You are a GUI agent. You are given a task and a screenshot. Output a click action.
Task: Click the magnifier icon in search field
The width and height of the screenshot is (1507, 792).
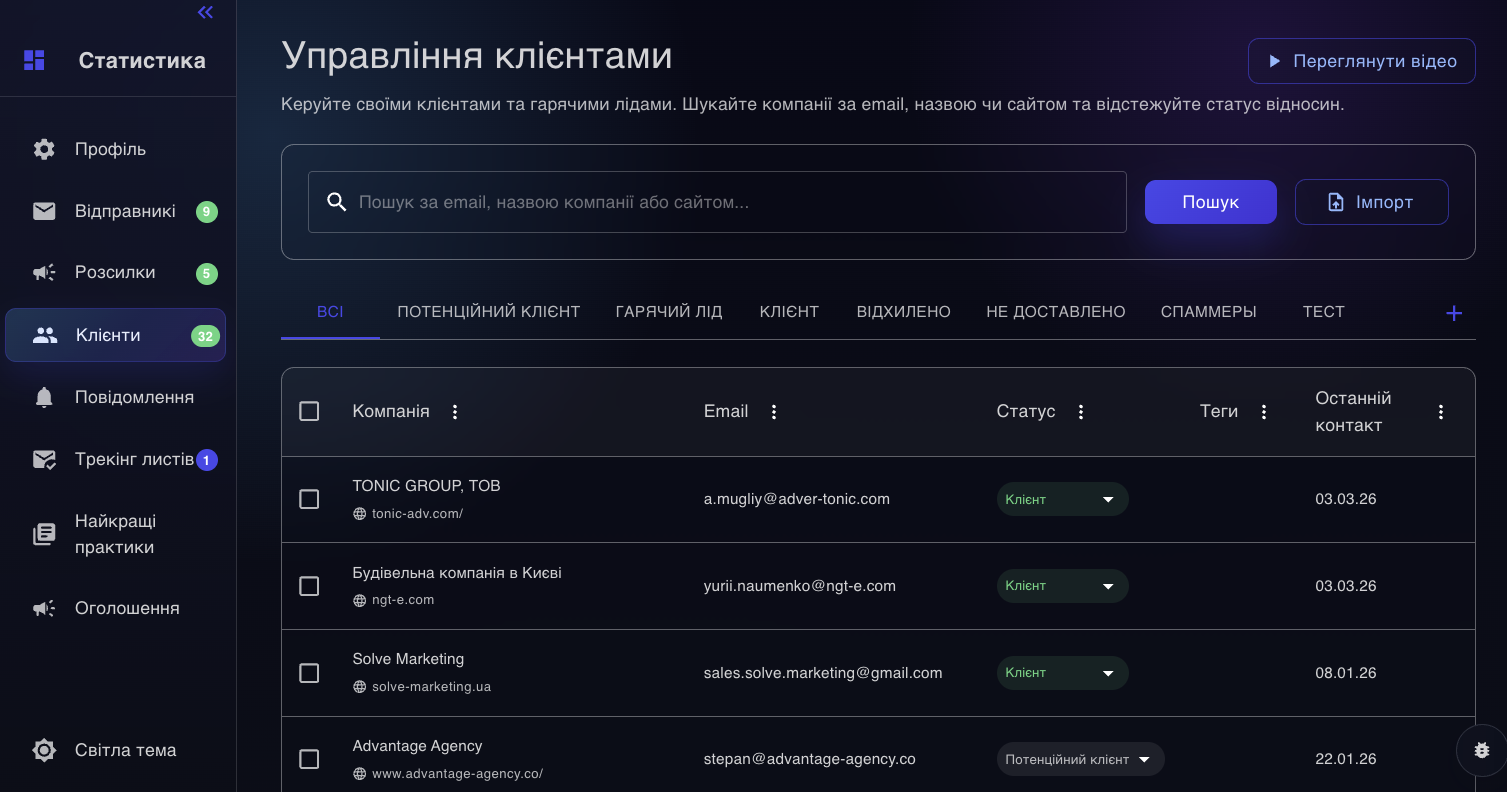(336, 202)
